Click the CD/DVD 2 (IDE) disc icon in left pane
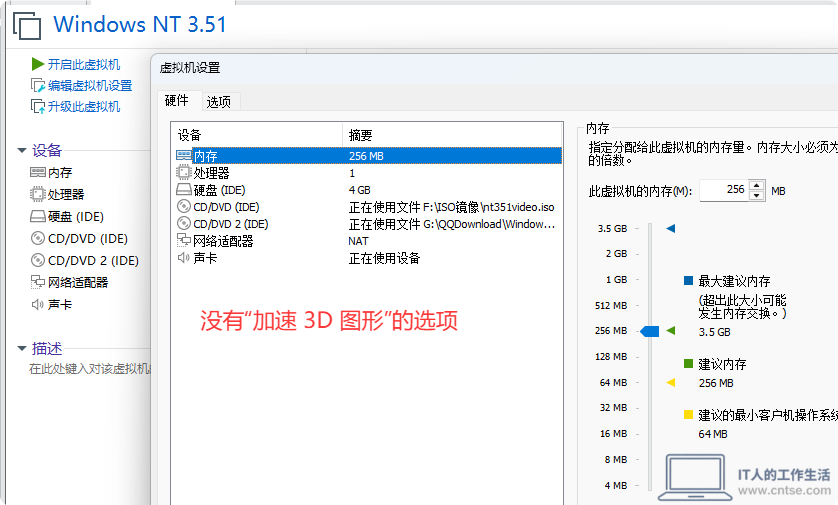The image size is (838, 505). (37, 260)
